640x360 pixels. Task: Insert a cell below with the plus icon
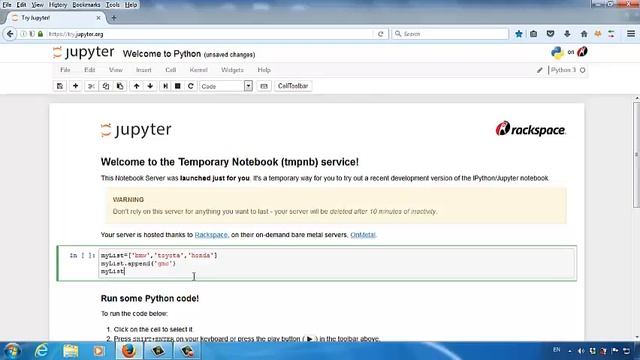click(x=75, y=86)
